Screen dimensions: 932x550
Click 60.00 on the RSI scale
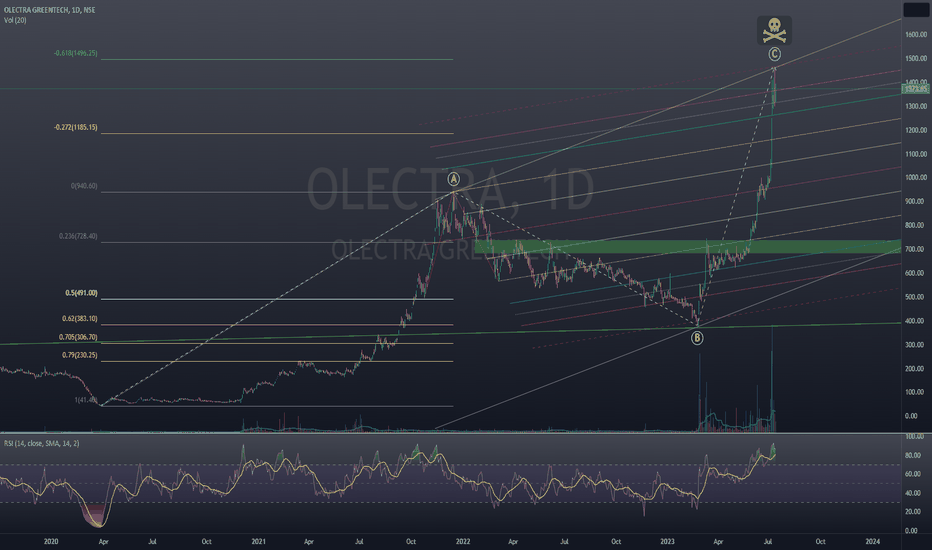click(912, 474)
